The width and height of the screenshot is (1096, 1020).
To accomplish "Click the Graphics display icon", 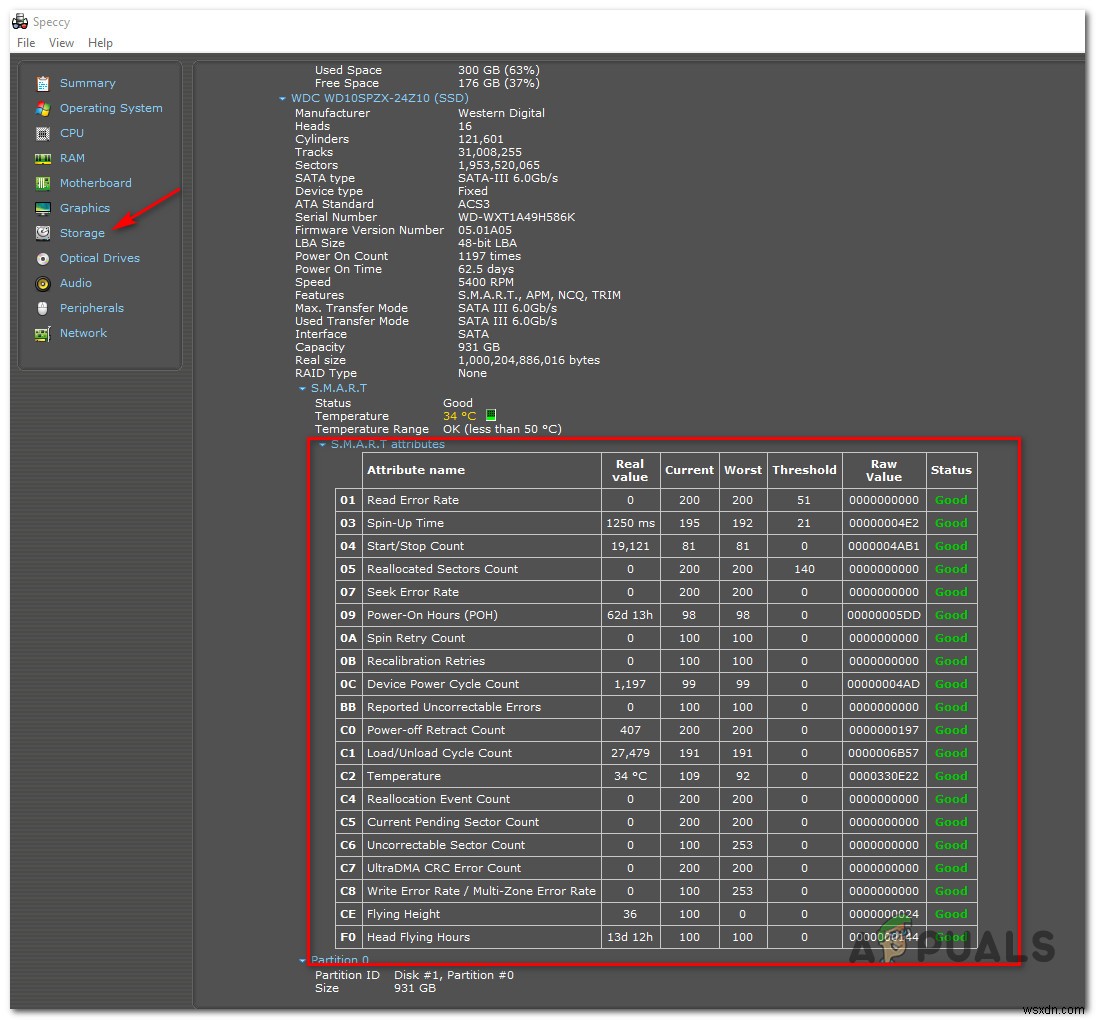I will (x=41, y=208).
